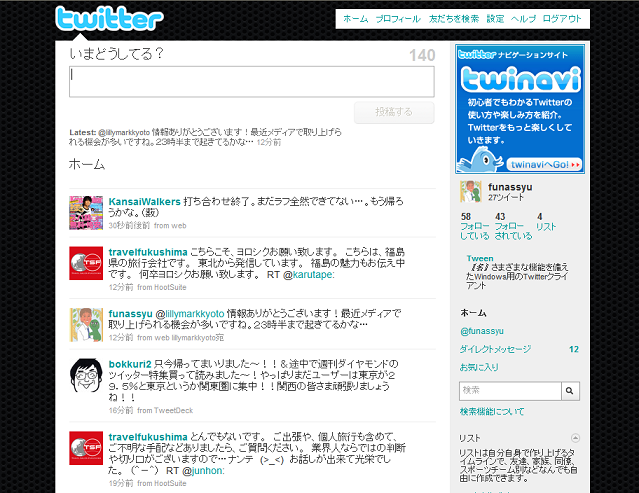Screen dimensions: 639x493
Task: Open the 16分前 tweet timestamp
Action: [121, 410]
